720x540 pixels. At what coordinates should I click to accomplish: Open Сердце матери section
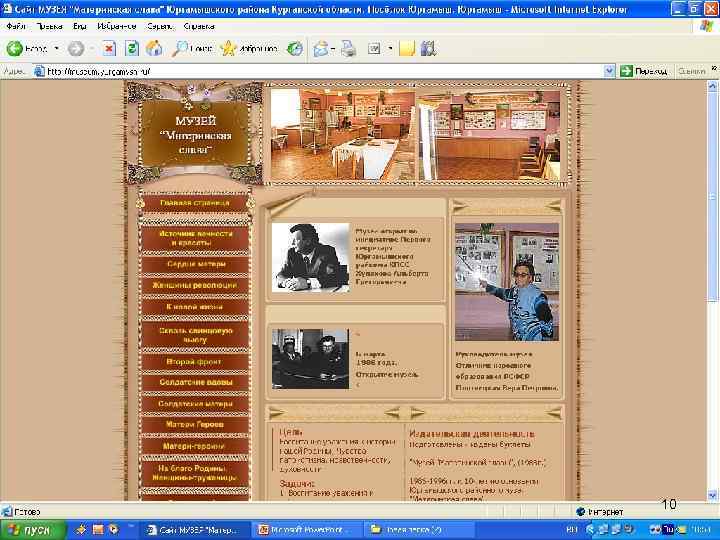point(196,264)
